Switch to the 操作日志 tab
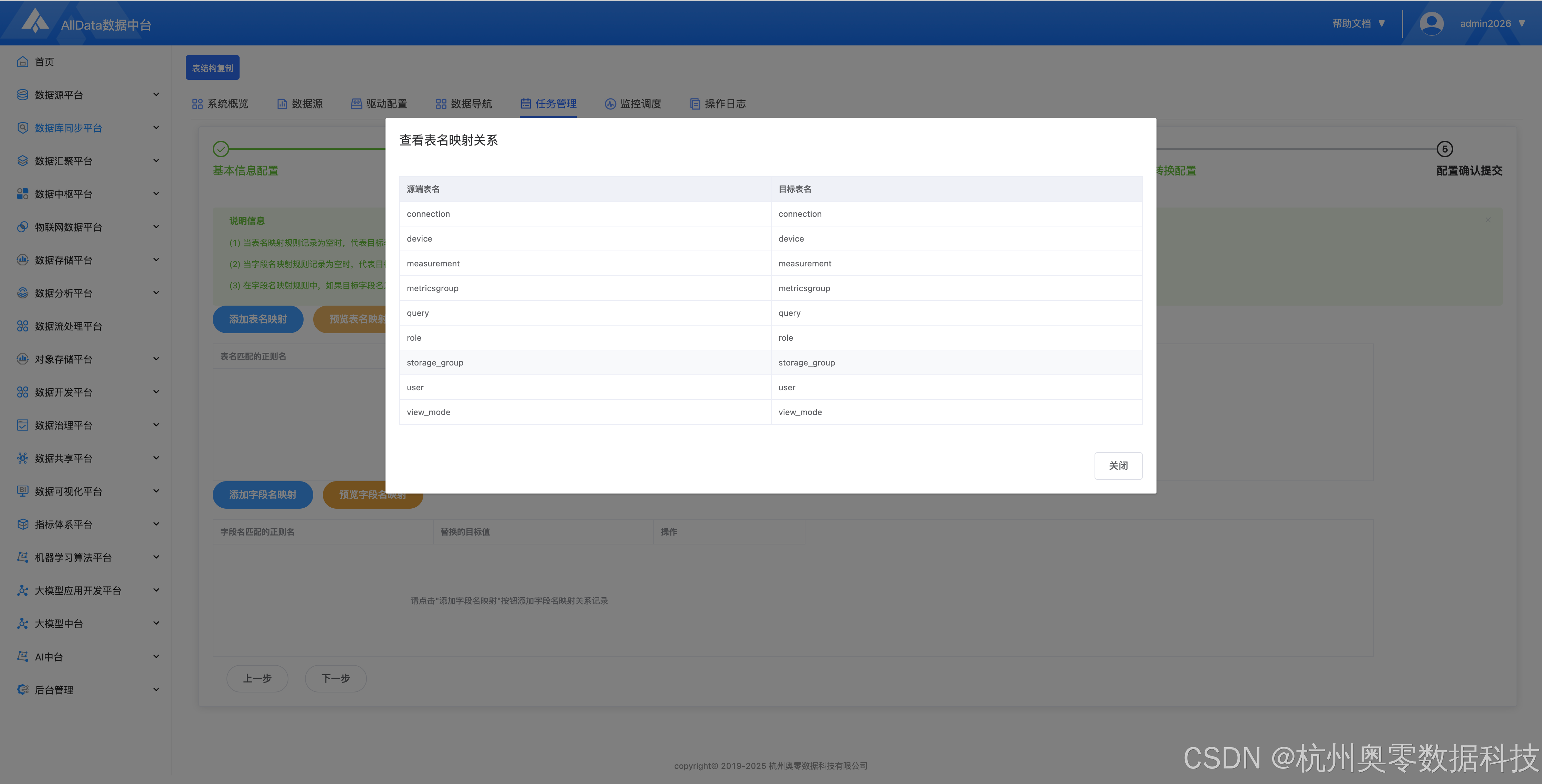 tap(718, 104)
